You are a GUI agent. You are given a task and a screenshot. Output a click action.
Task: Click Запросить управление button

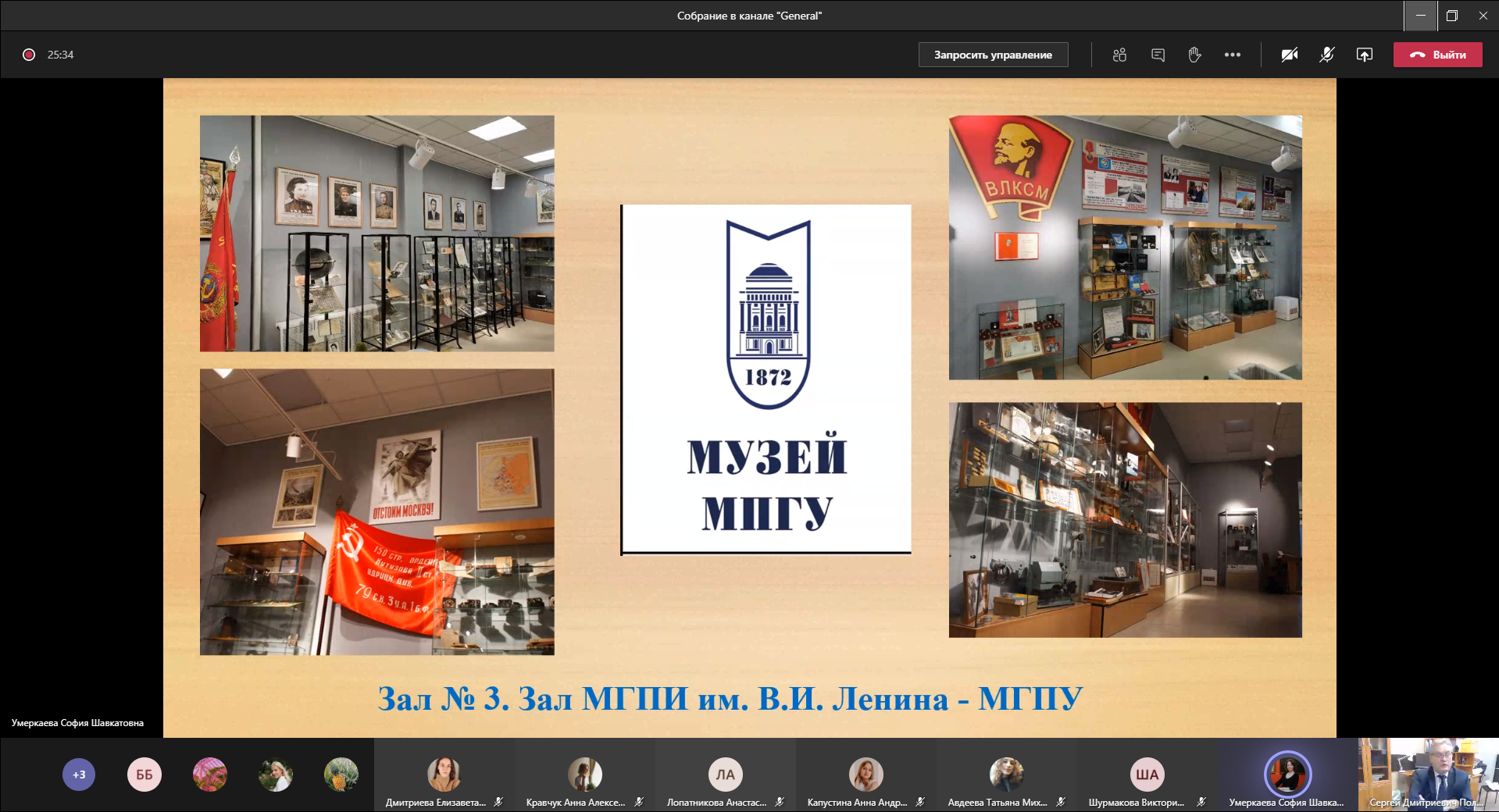(x=993, y=55)
